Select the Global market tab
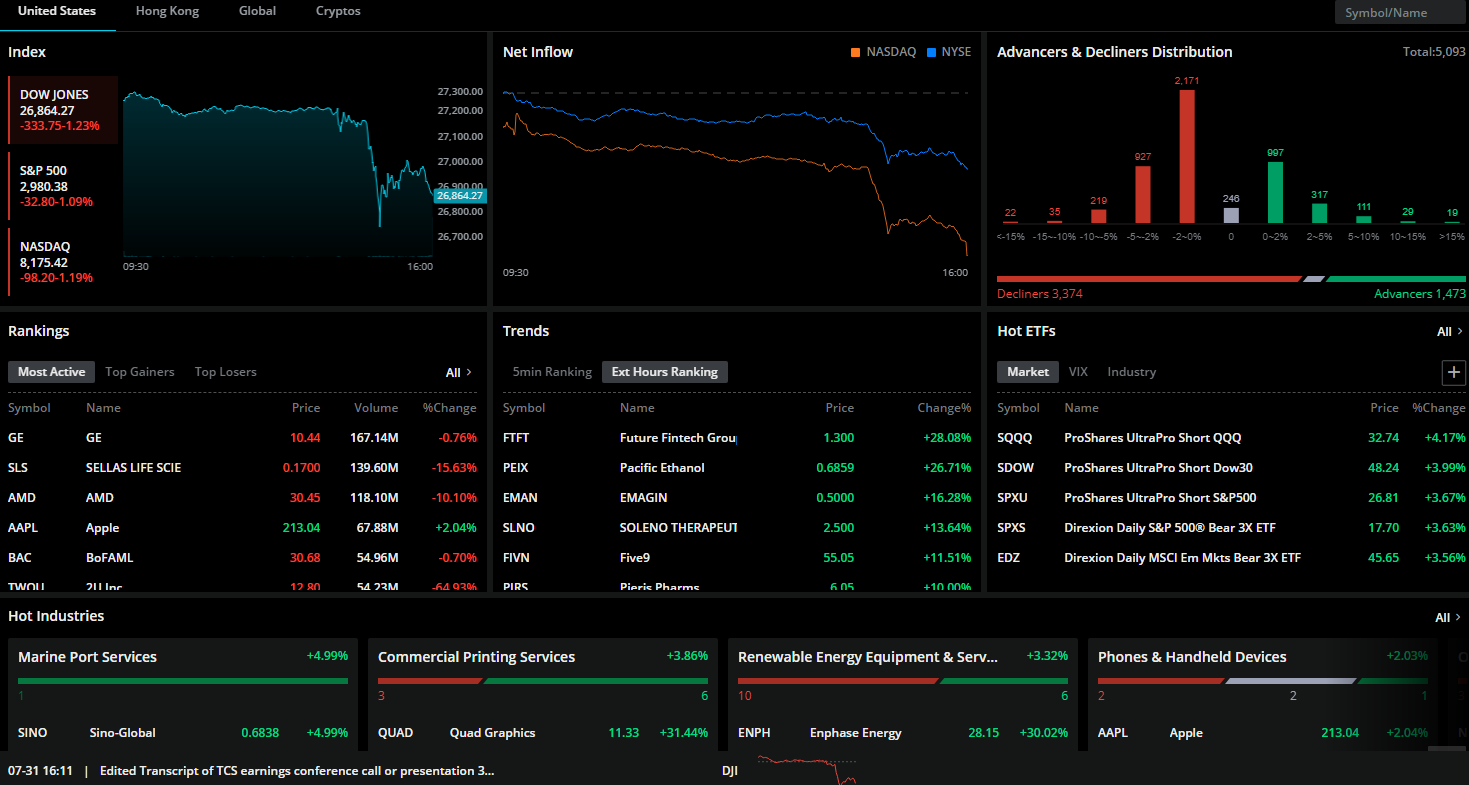The height and width of the screenshot is (785, 1469). [x=257, y=11]
